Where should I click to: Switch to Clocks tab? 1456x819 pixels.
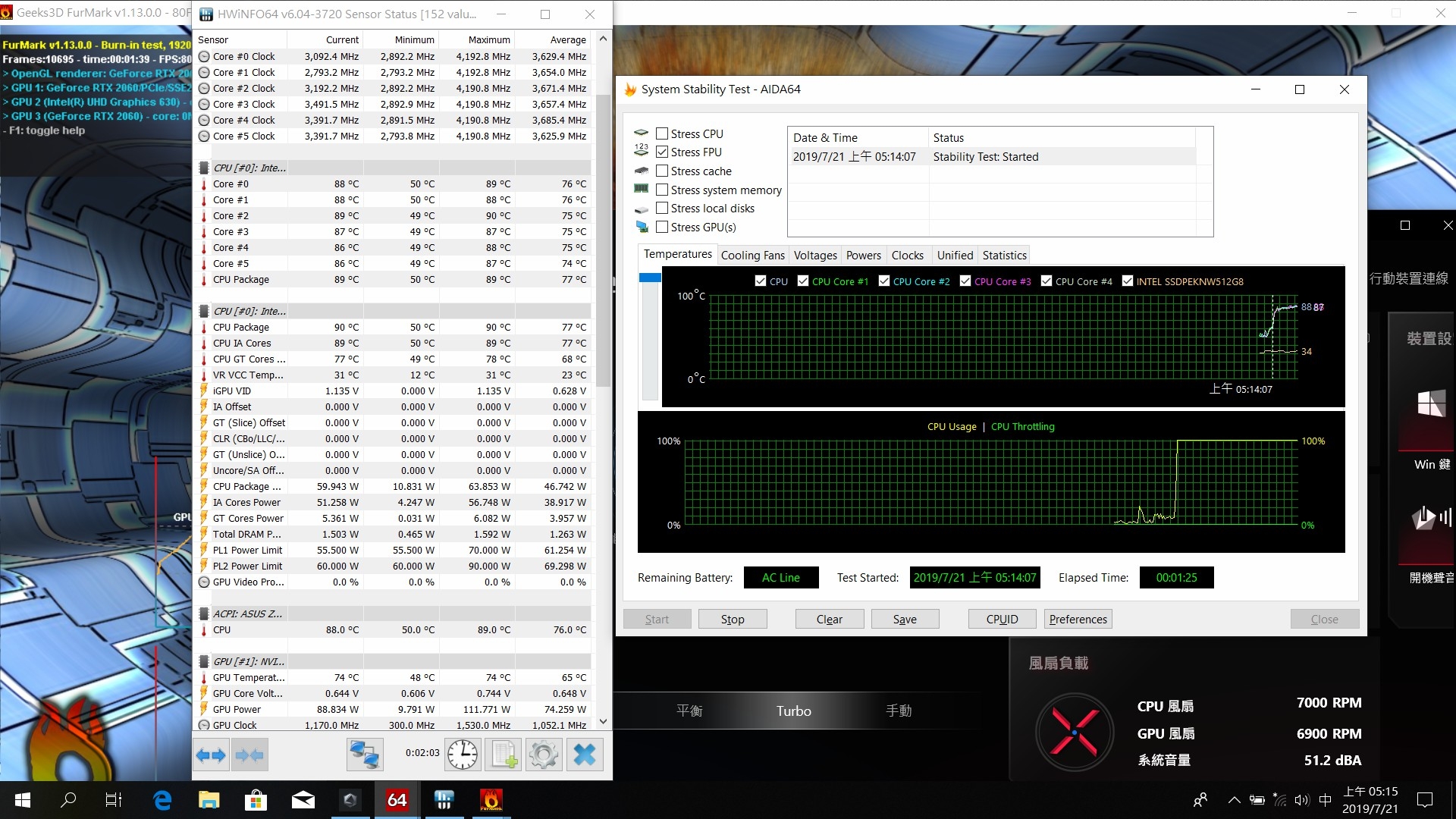pyautogui.click(x=908, y=256)
